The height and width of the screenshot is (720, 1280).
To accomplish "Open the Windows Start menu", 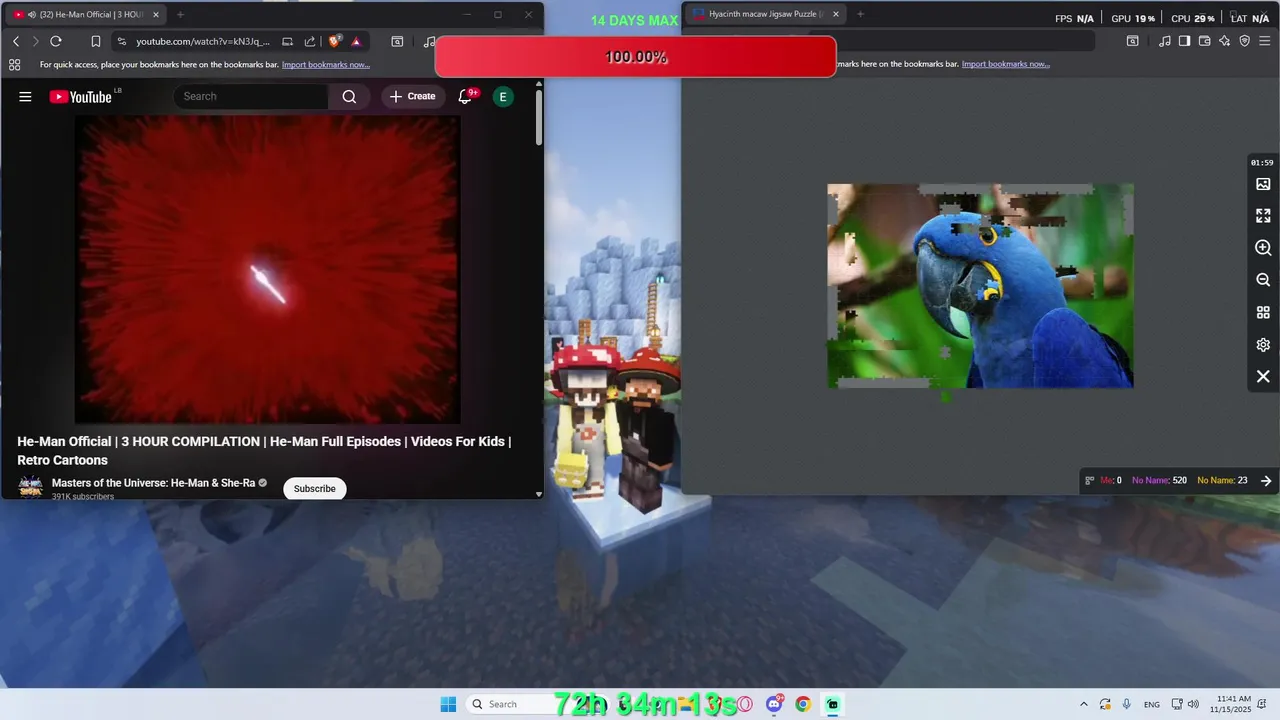I will (x=448, y=704).
